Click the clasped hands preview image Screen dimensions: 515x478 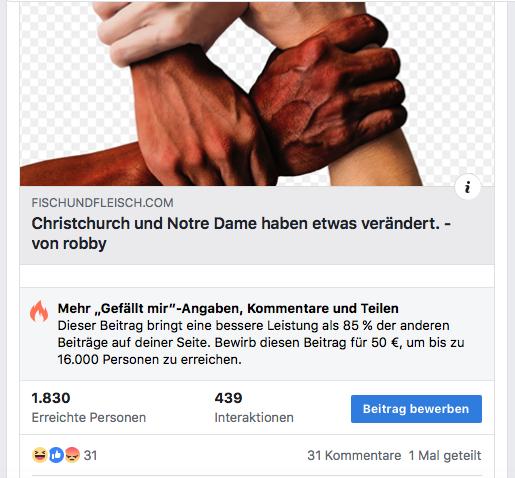(x=257, y=94)
